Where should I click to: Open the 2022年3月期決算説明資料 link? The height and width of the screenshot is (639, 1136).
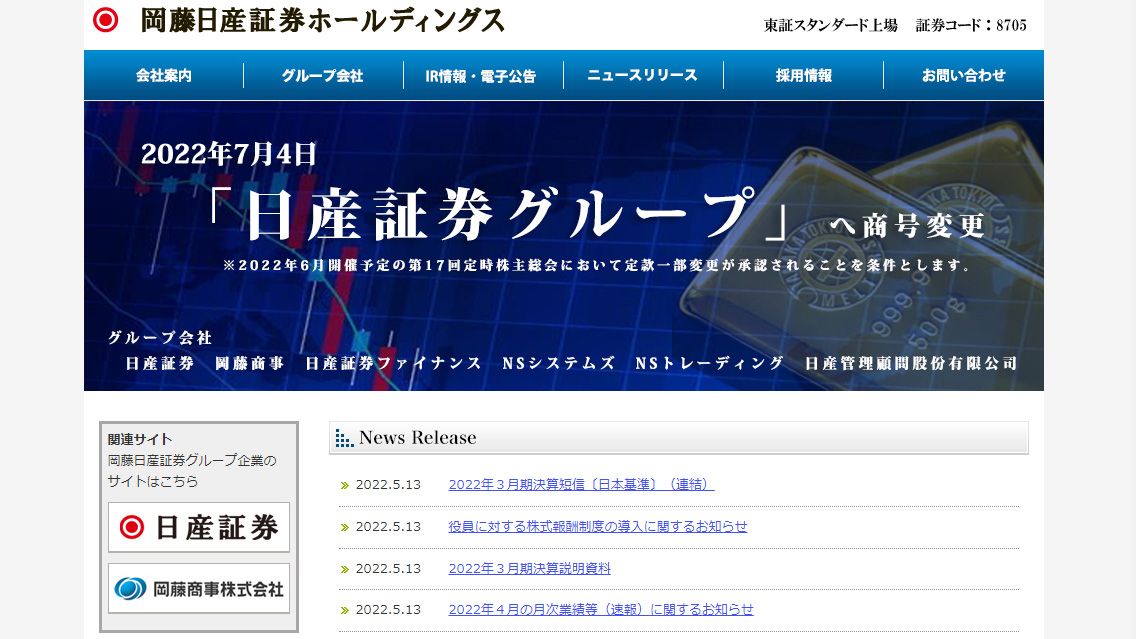(x=530, y=569)
